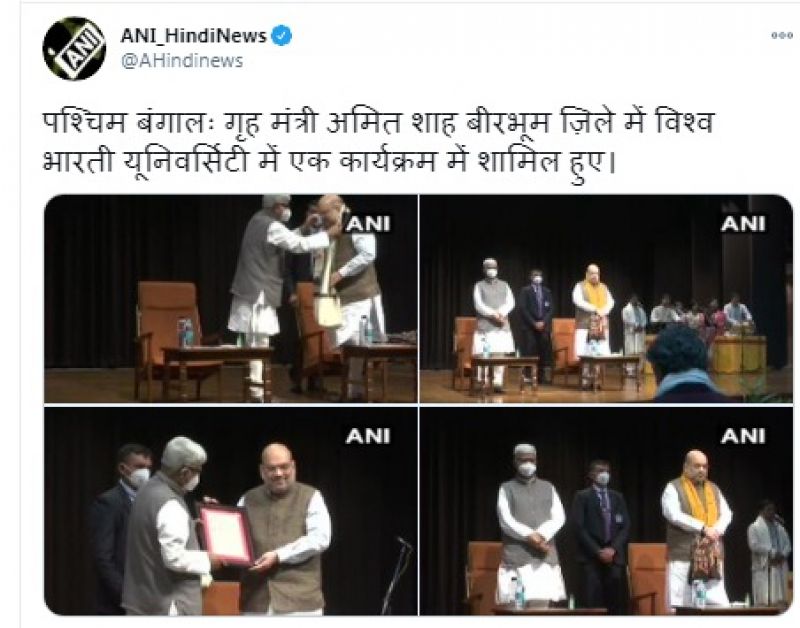Open the bottom-right photo of three men standing

coord(606,511)
